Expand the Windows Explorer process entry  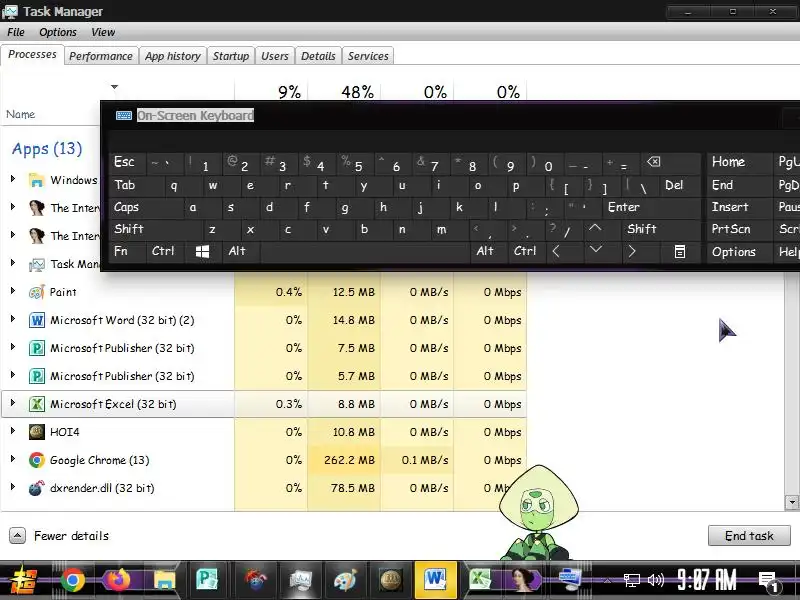(13, 179)
